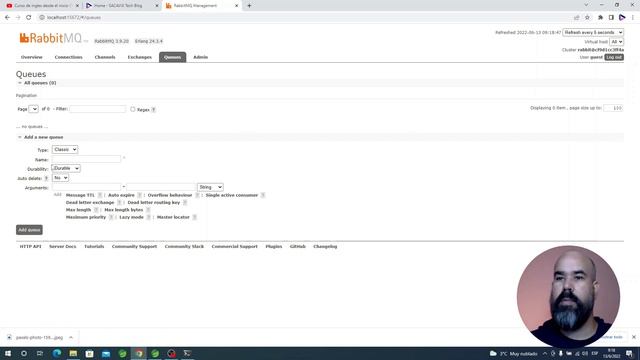
Task: Open the HTTP API link
Action: [x=31, y=247]
